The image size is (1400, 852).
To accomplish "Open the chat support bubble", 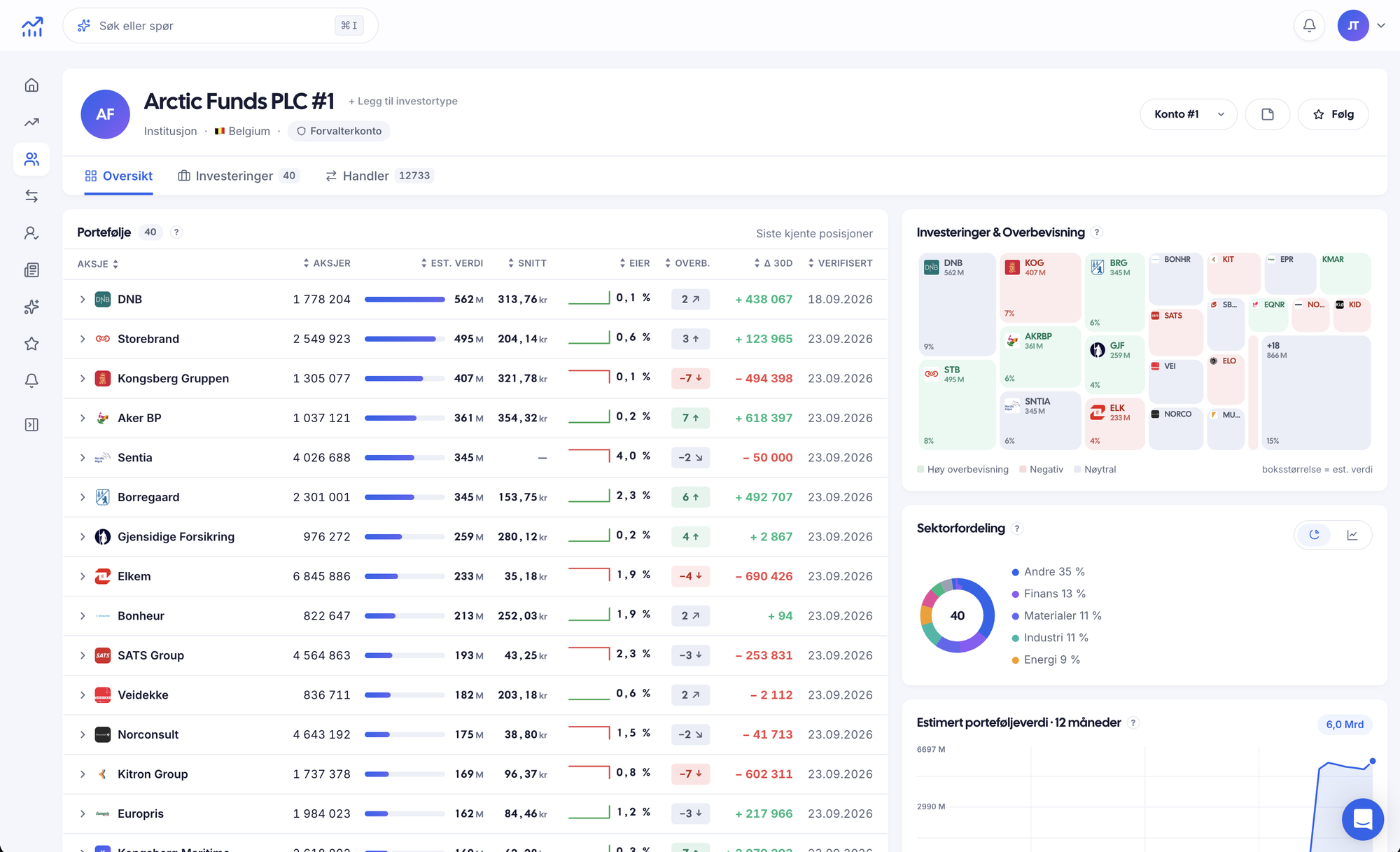I will [1363, 818].
